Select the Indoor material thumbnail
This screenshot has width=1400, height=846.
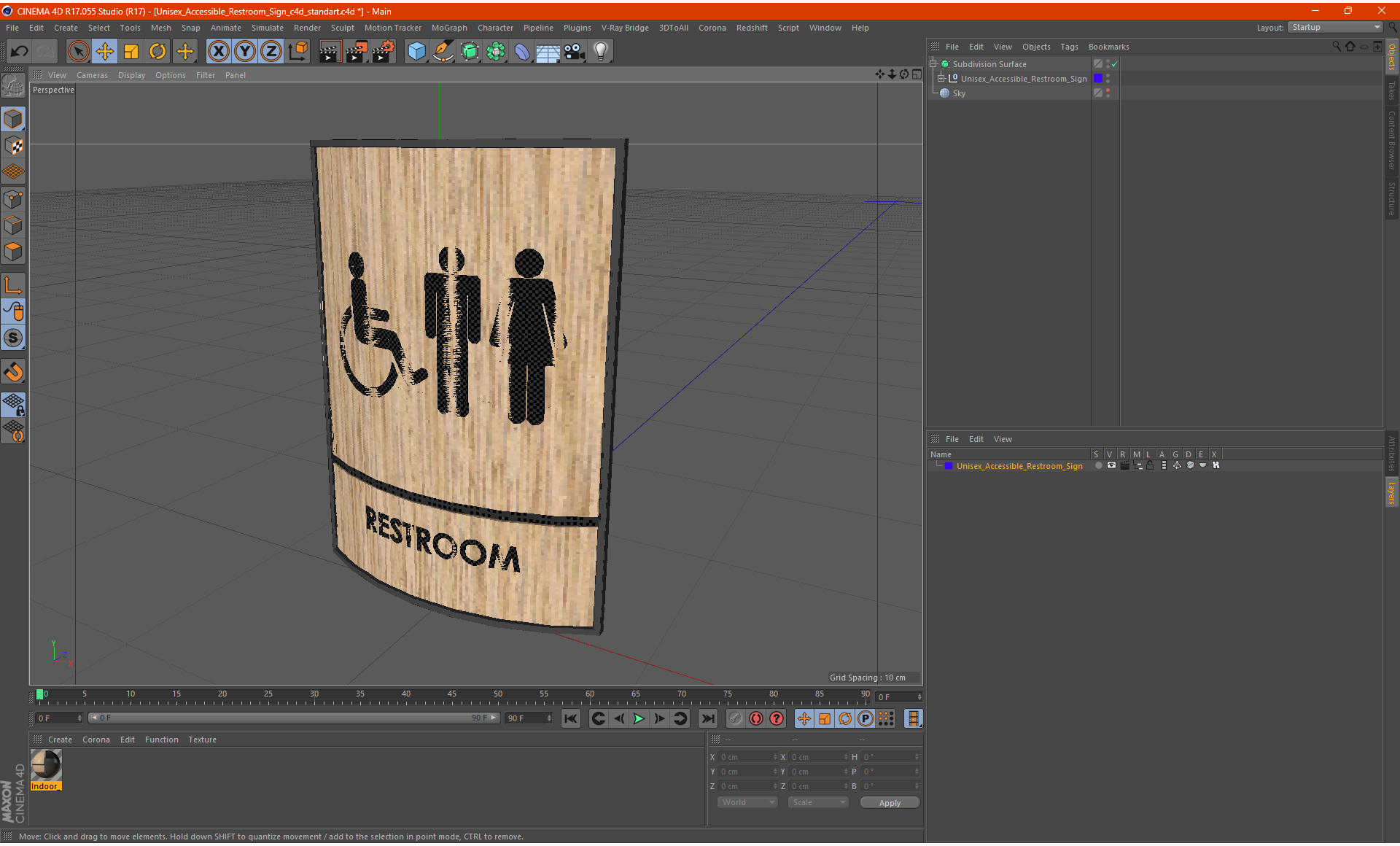[x=46, y=766]
